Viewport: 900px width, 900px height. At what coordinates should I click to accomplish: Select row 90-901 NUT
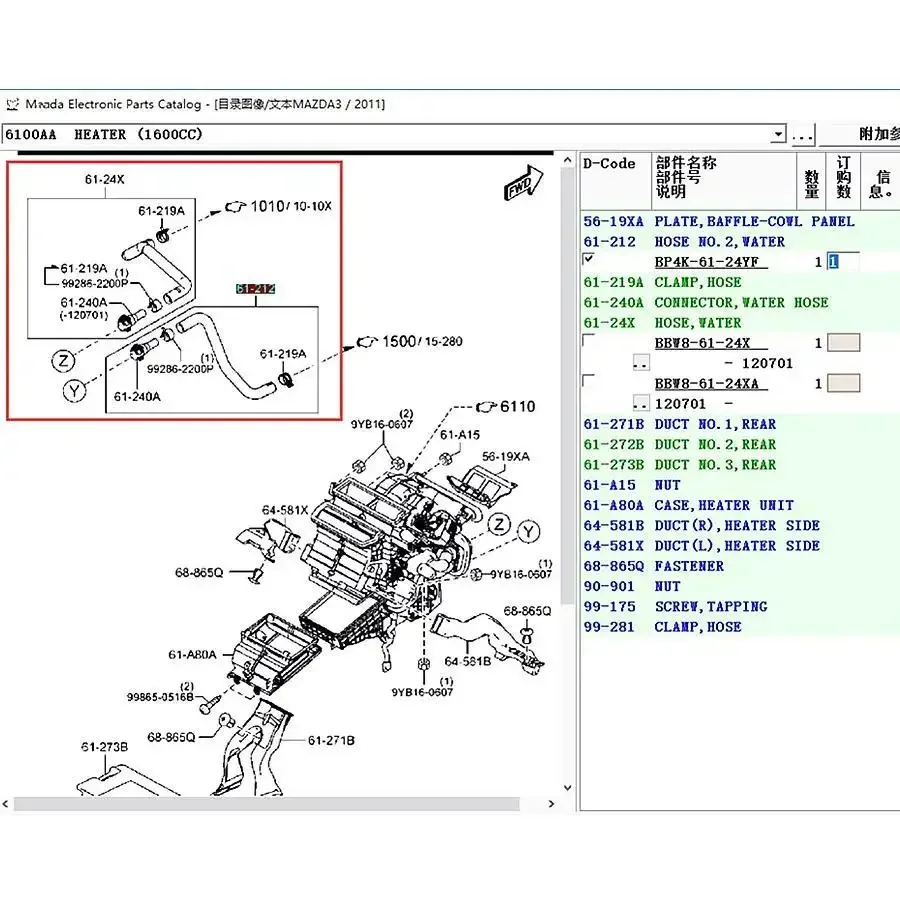point(740,586)
